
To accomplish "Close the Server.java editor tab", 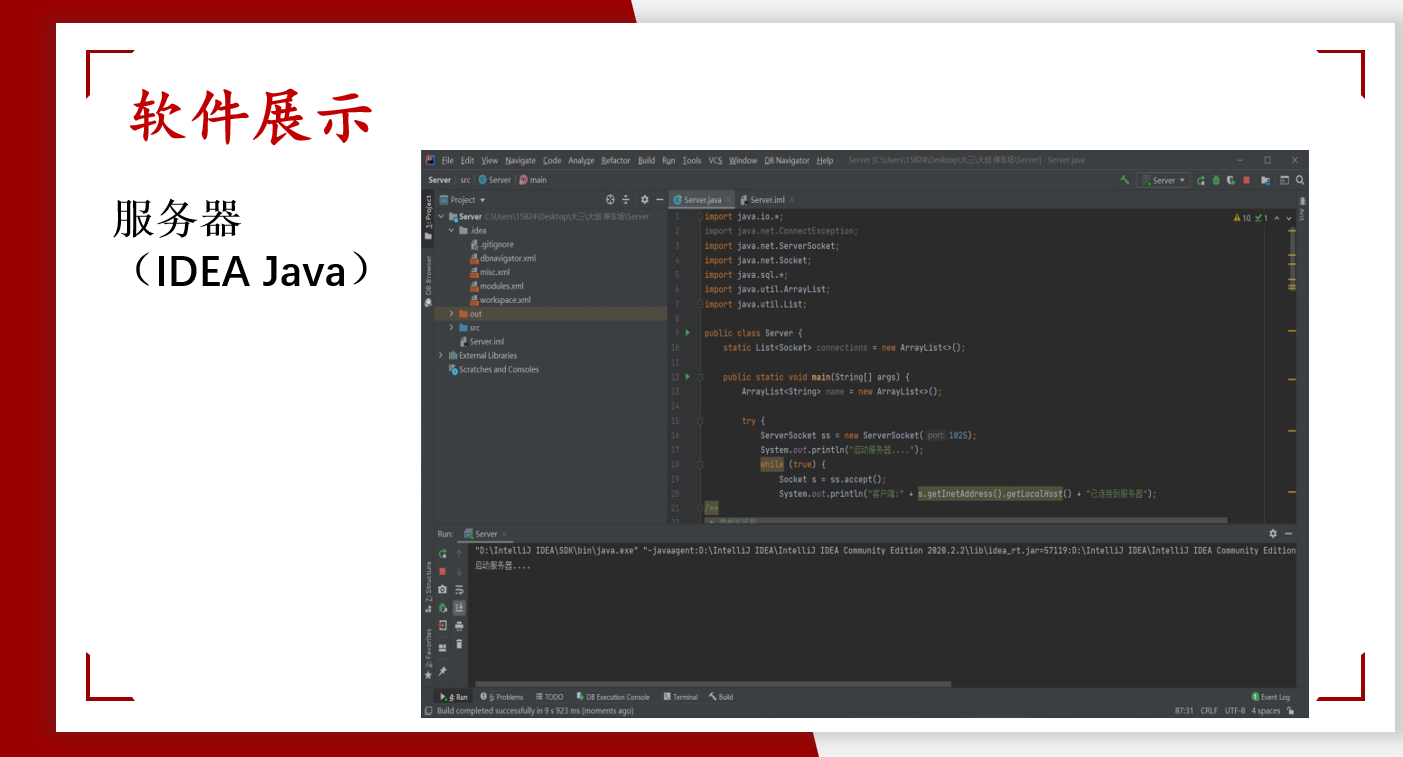I will pos(729,200).
